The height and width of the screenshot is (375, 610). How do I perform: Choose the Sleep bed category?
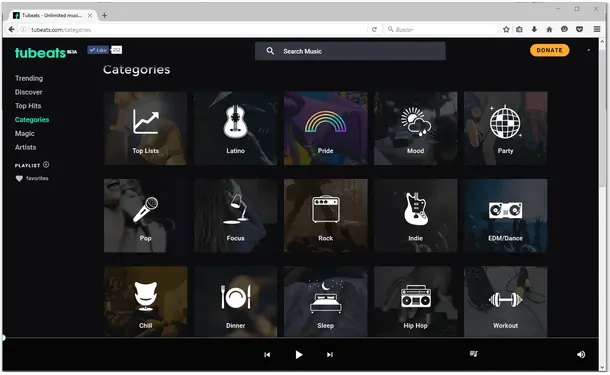coord(326,301)
